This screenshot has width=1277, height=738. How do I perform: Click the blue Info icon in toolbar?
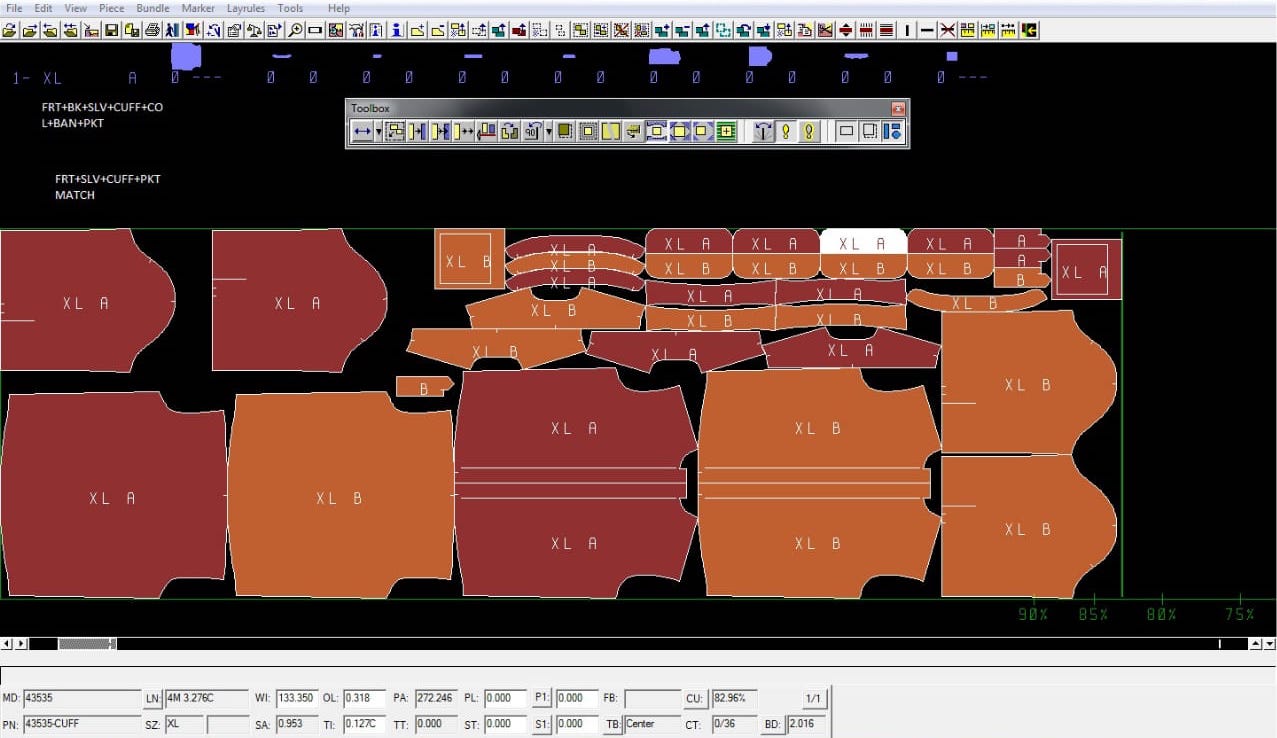[x=397, y=30]
